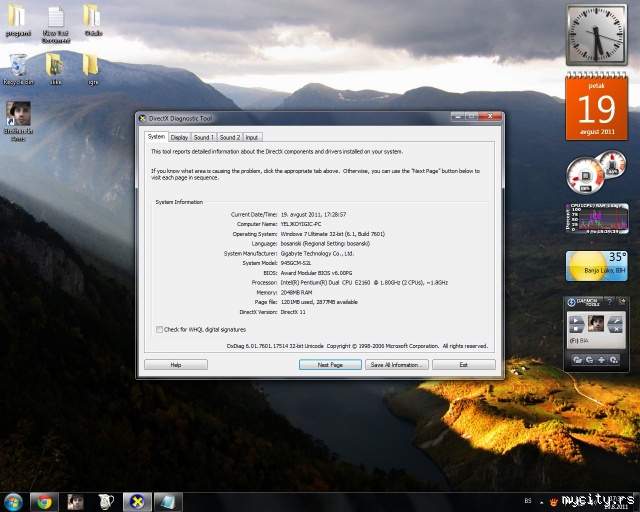Click the disc image thumbnail in DAEMON Tools gadget
The height and width of the screenshot is (512, 640).
[x=596, y=324]
